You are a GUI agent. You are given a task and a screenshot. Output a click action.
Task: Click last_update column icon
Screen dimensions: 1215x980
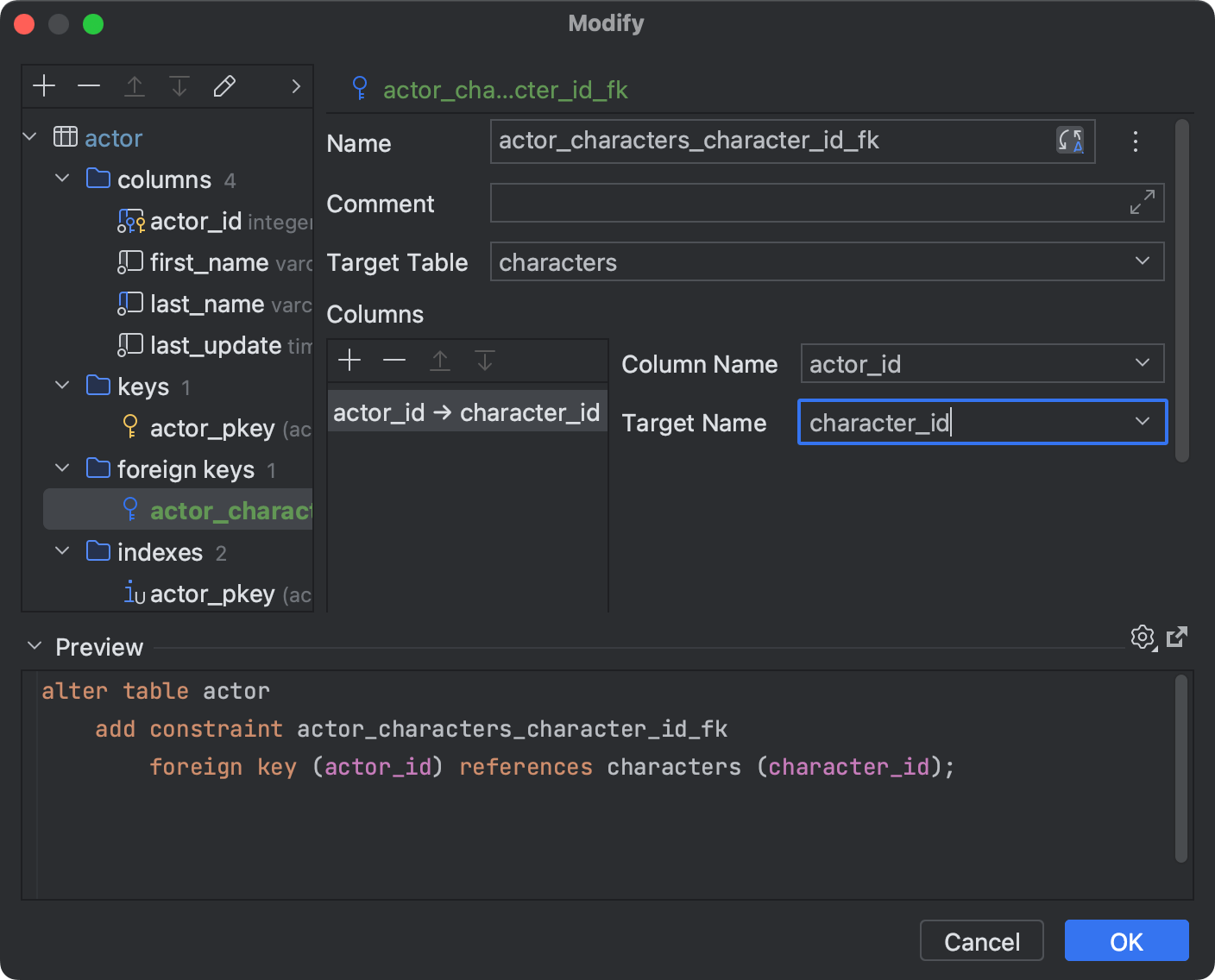tap(130, 345)
